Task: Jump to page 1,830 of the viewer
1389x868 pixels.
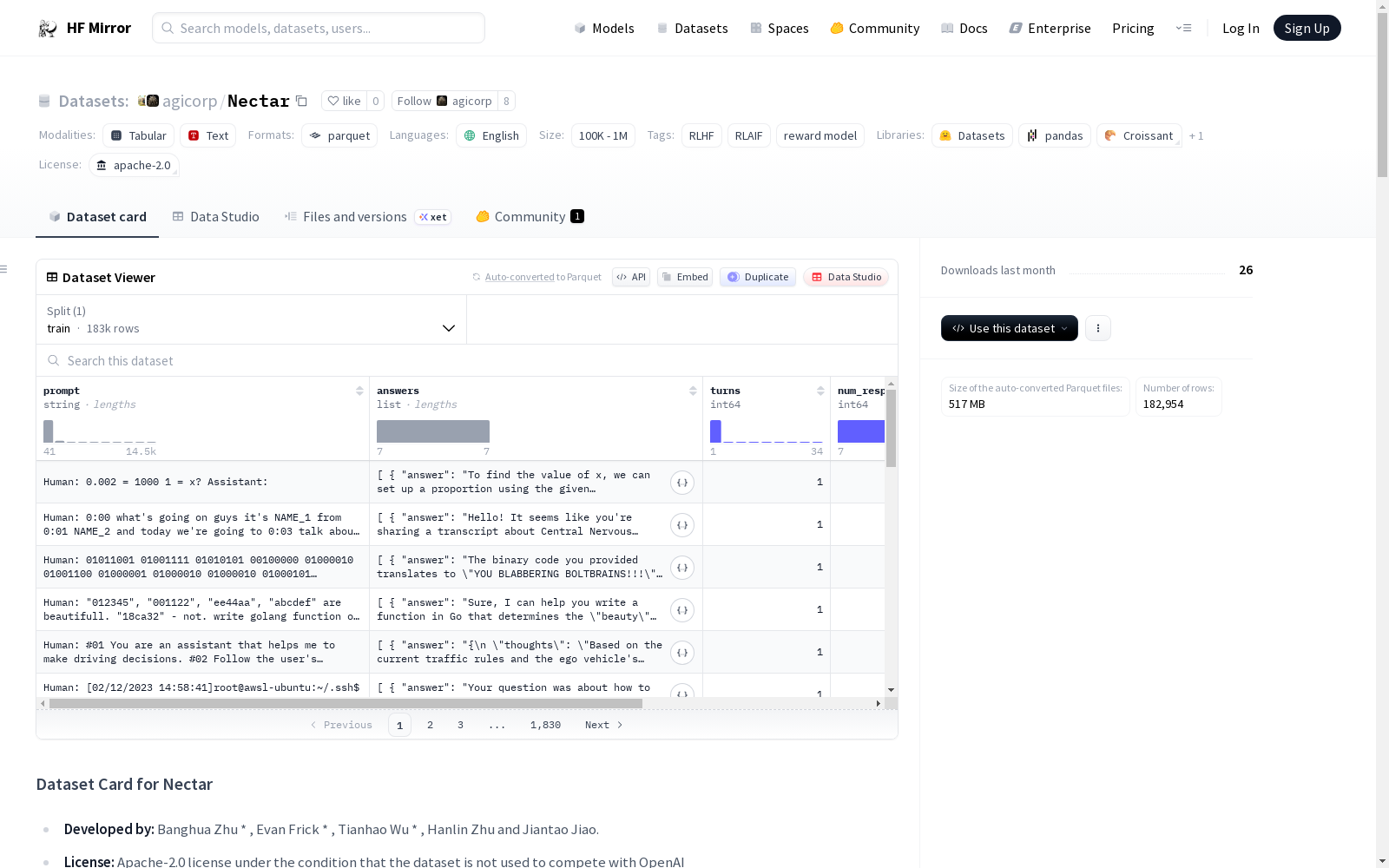Action: pos(545,725)
